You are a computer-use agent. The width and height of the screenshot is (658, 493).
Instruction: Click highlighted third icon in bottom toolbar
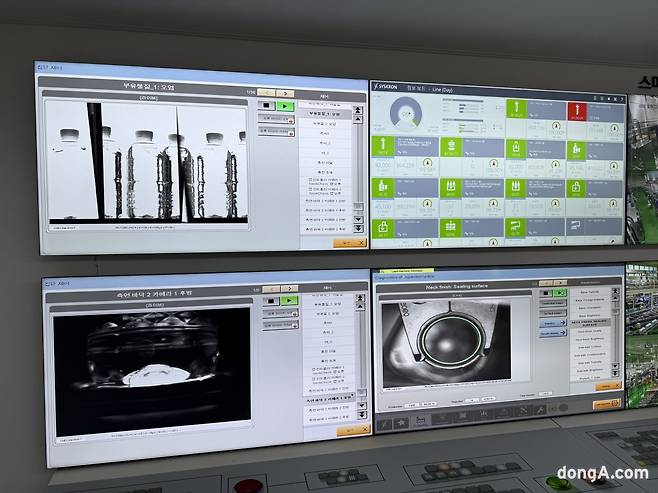420,420
